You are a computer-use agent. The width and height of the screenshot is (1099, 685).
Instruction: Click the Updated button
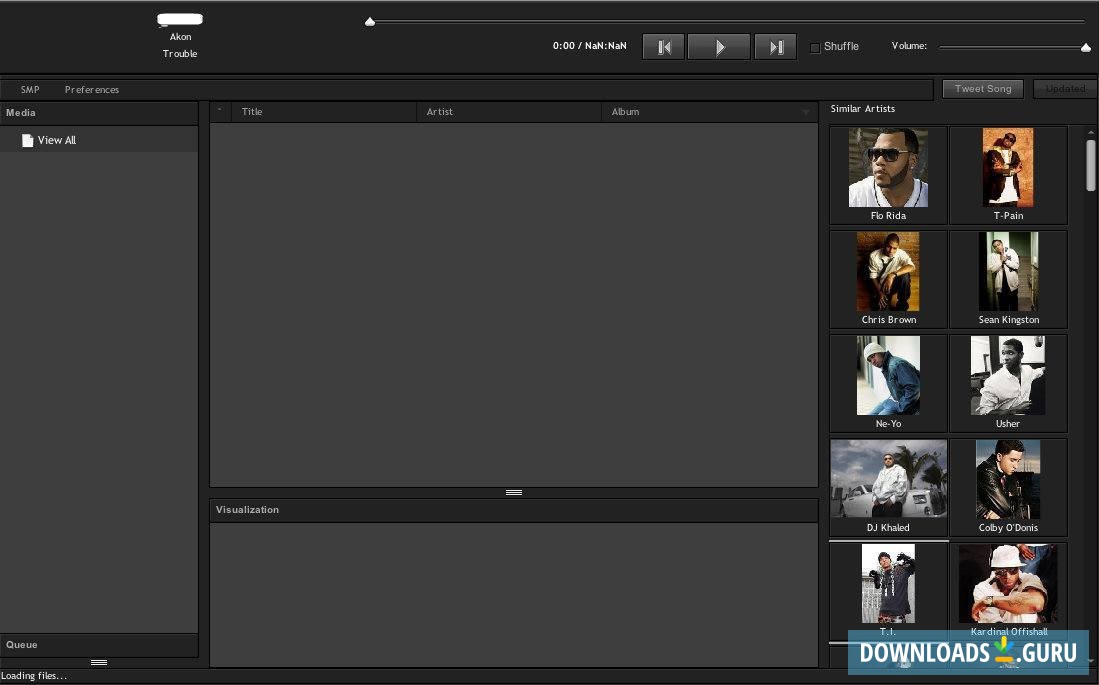(1065, 89)
